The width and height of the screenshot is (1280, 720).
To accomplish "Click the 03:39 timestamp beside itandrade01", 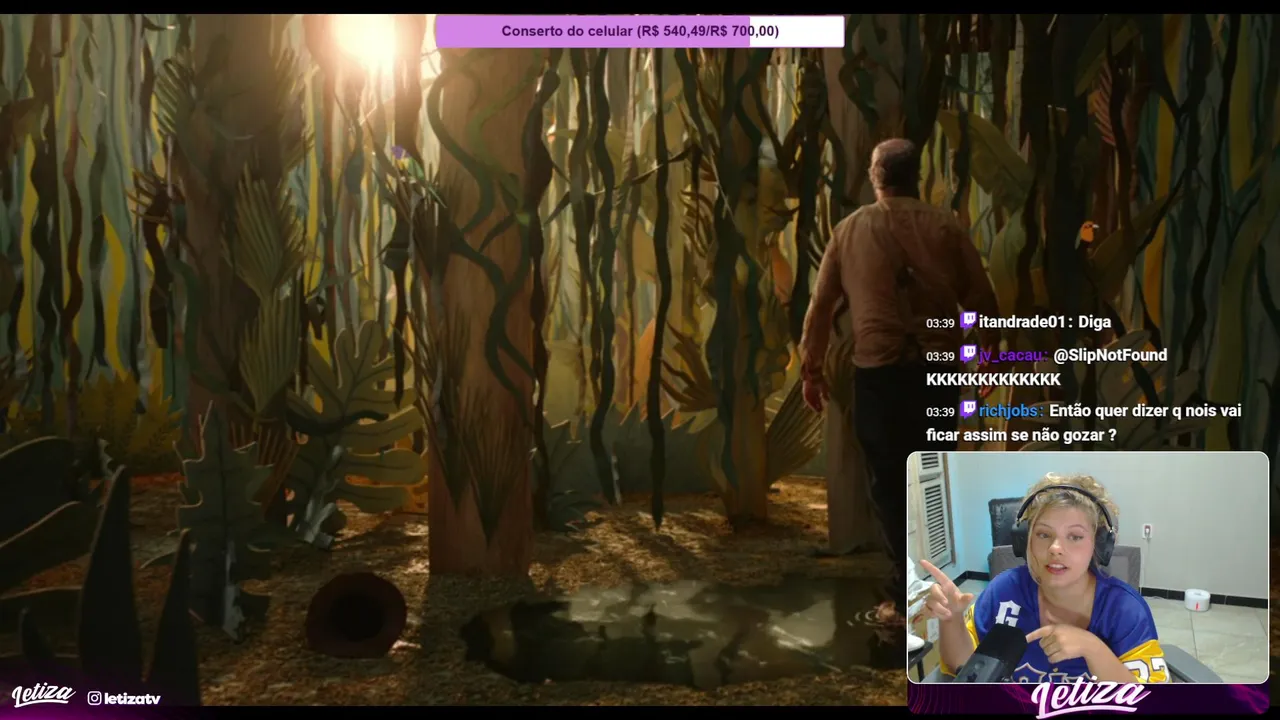I will (940, 323).
